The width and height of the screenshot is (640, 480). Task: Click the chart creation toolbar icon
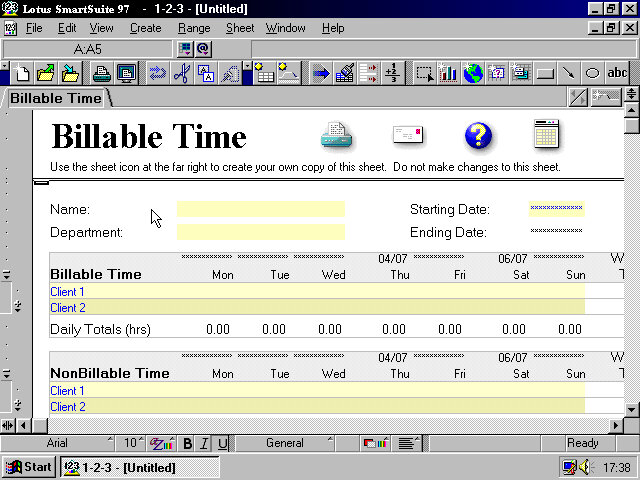click(448, 73)
